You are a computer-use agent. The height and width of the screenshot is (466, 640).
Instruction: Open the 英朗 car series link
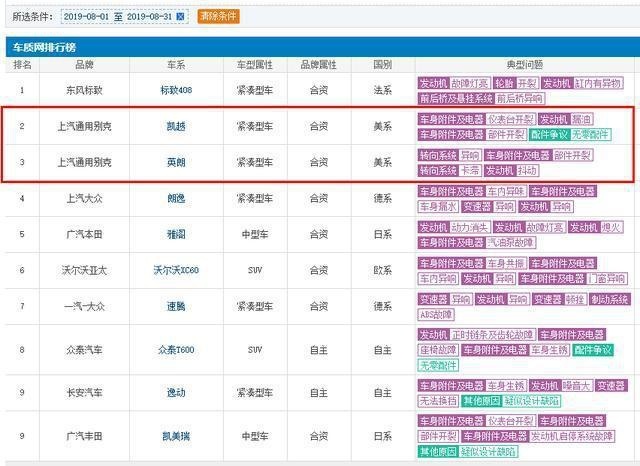point(176,162)
